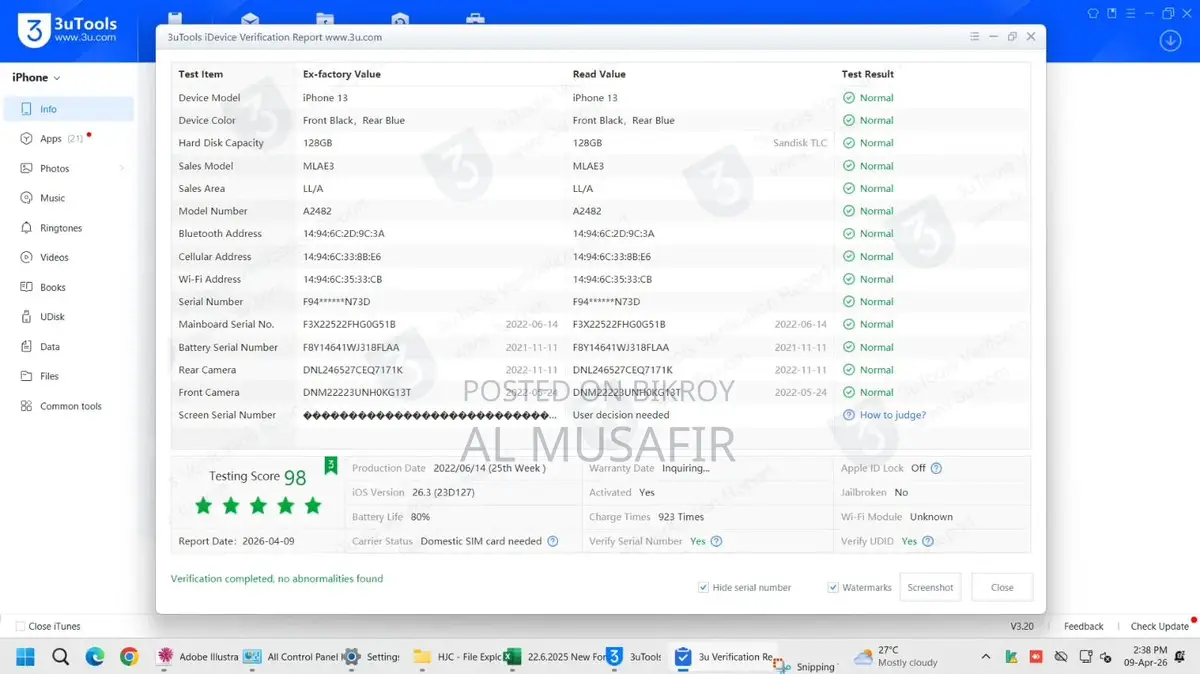Open How to judge? link
Viewport: 1200px width, 674px height.
(892, 415)
